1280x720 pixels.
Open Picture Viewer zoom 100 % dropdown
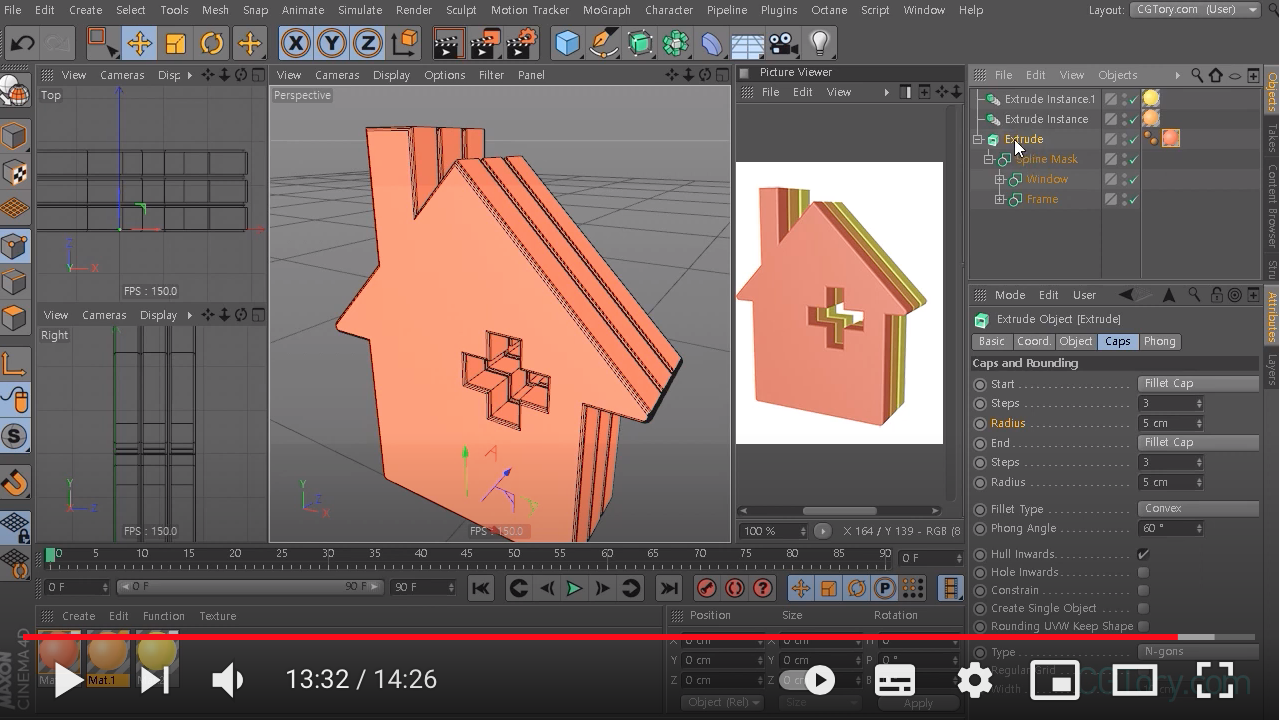(774, 531)
